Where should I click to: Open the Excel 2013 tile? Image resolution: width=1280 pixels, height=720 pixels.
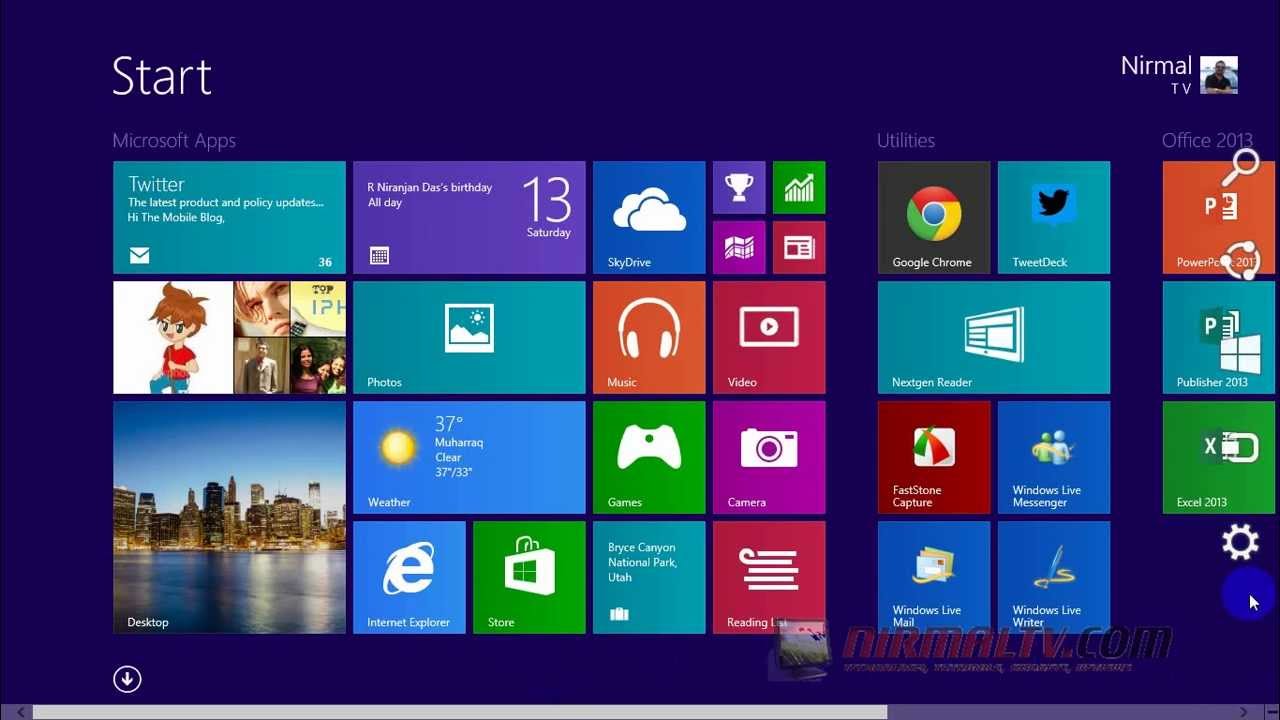pyautogui.click(x=1219, y=457)
